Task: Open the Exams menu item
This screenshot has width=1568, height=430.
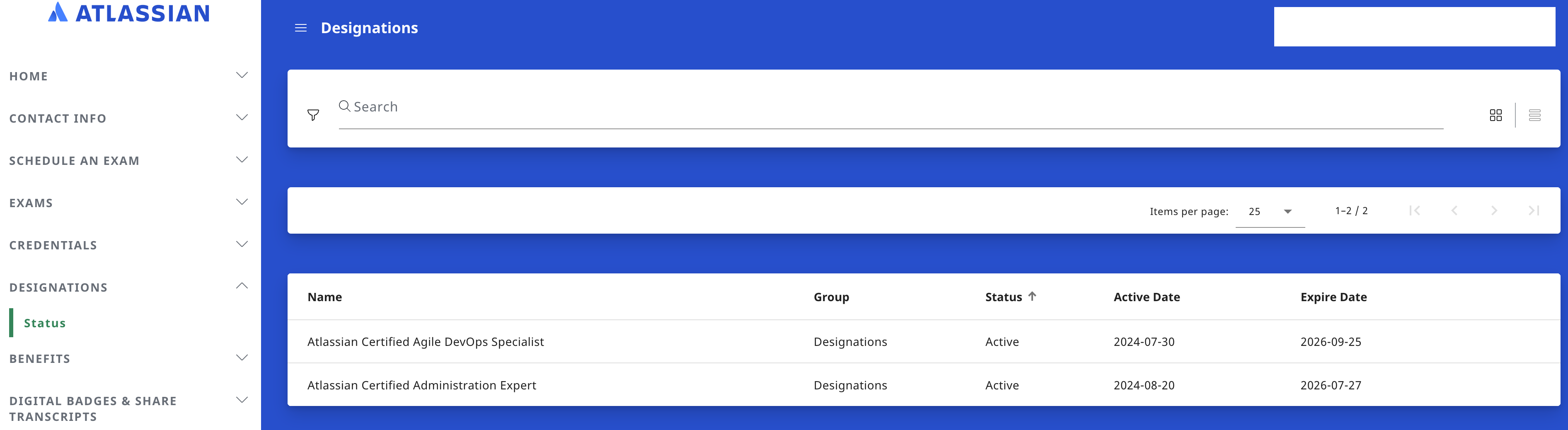Action: (31, 203)
